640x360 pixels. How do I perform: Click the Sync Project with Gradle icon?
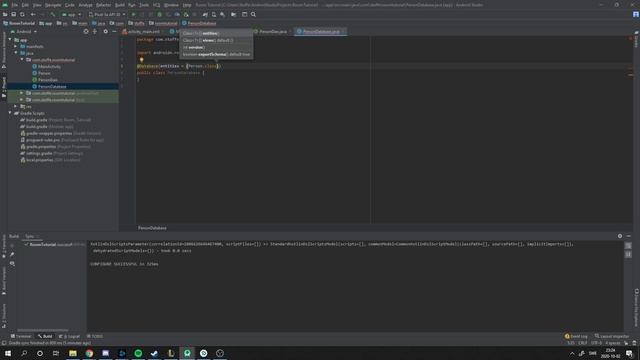[x=205, y=14]
